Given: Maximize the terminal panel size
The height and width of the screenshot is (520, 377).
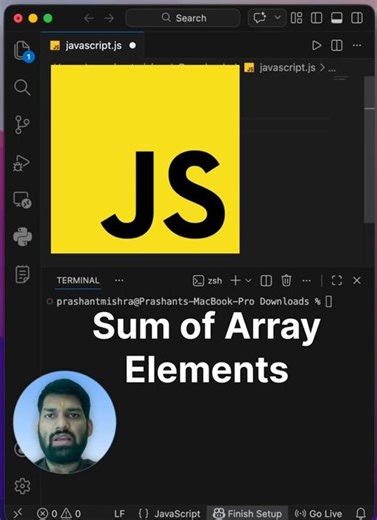Looking at the screenshot, I should [337, 281].
